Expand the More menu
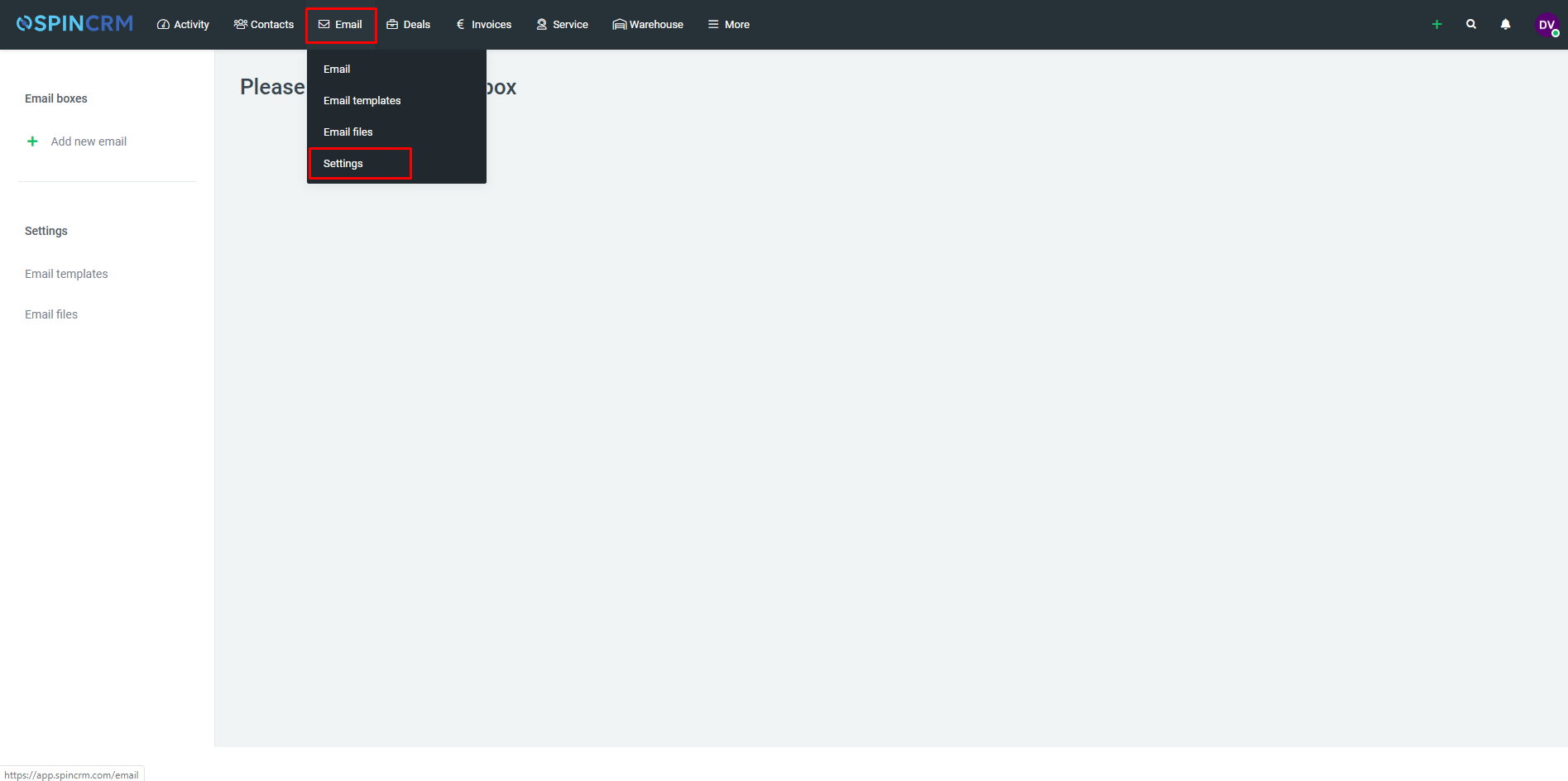Screen dimensions: 1568x781 click(x=729, y=25)
